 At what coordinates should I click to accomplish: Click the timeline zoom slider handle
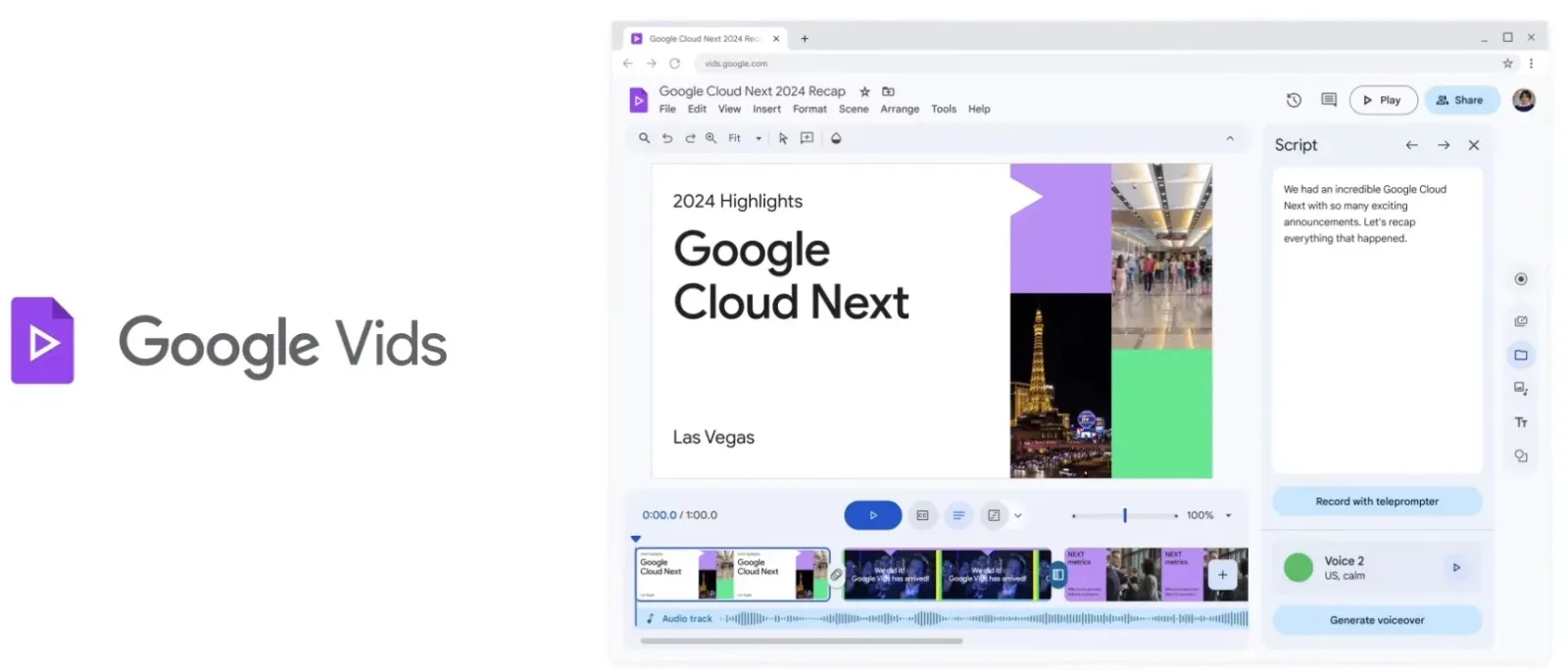(1125, 515)
